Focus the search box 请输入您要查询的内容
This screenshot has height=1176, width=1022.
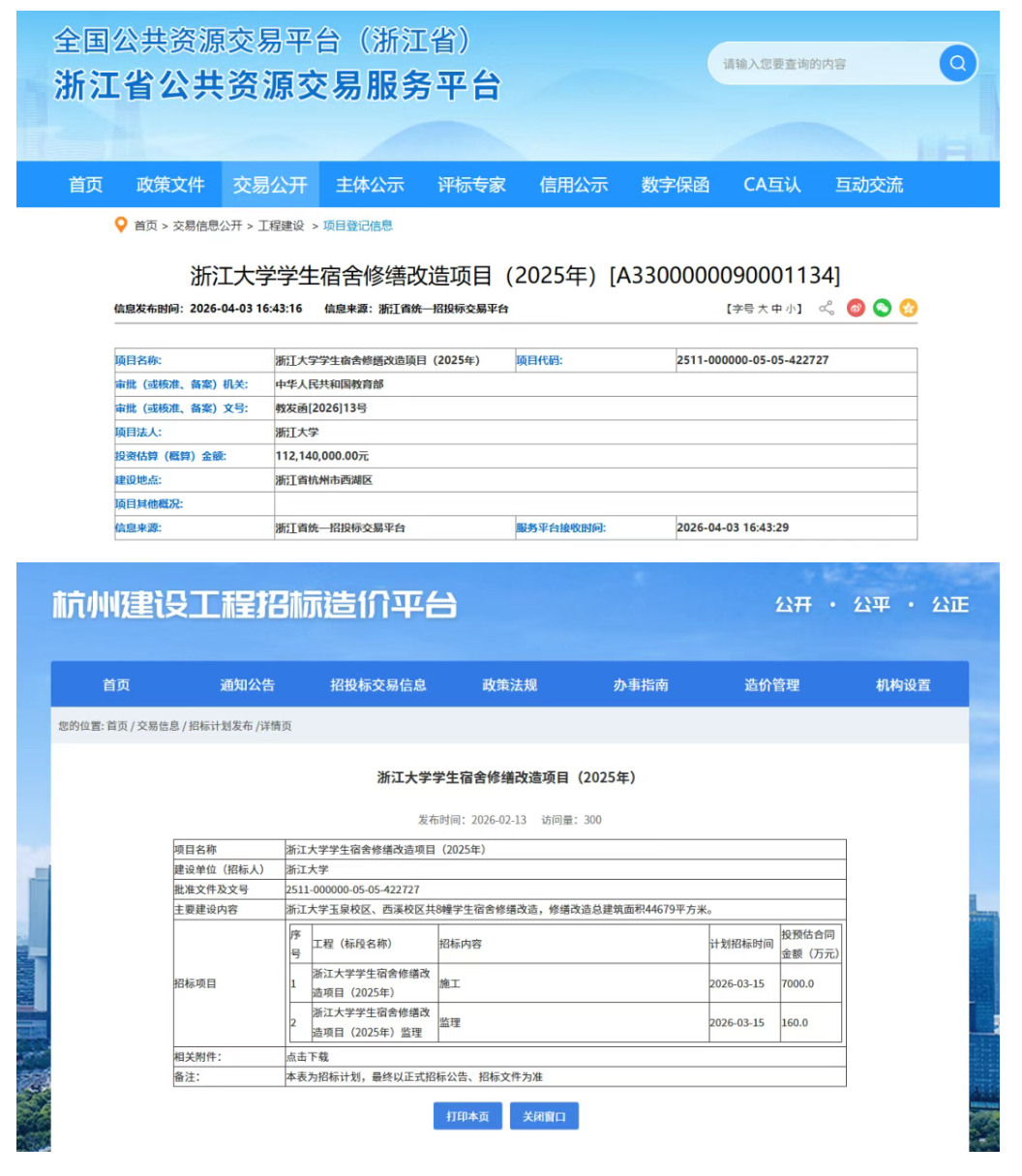823,64
